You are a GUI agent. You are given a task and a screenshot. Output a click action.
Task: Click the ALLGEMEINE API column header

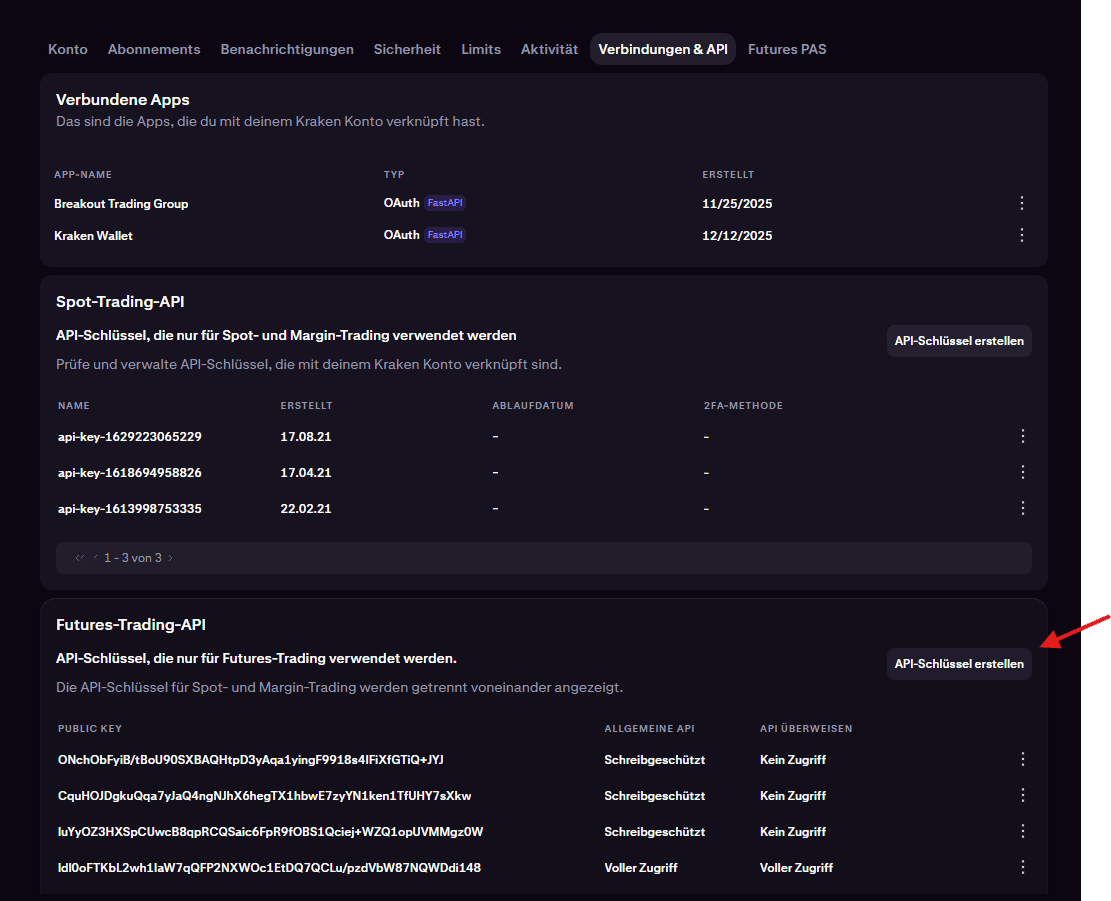pyautogui.click(x=650, y=729)
